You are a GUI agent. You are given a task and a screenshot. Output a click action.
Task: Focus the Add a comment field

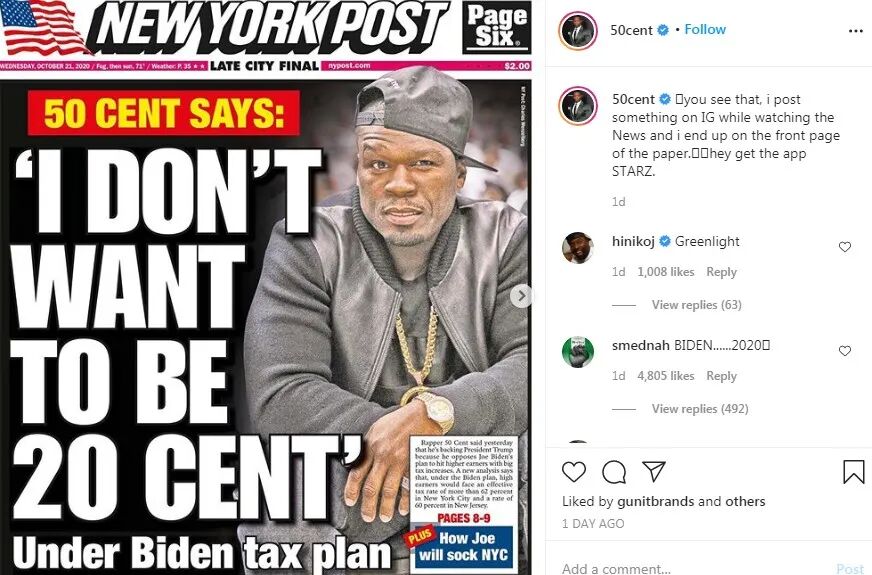(x=695, y=568)
